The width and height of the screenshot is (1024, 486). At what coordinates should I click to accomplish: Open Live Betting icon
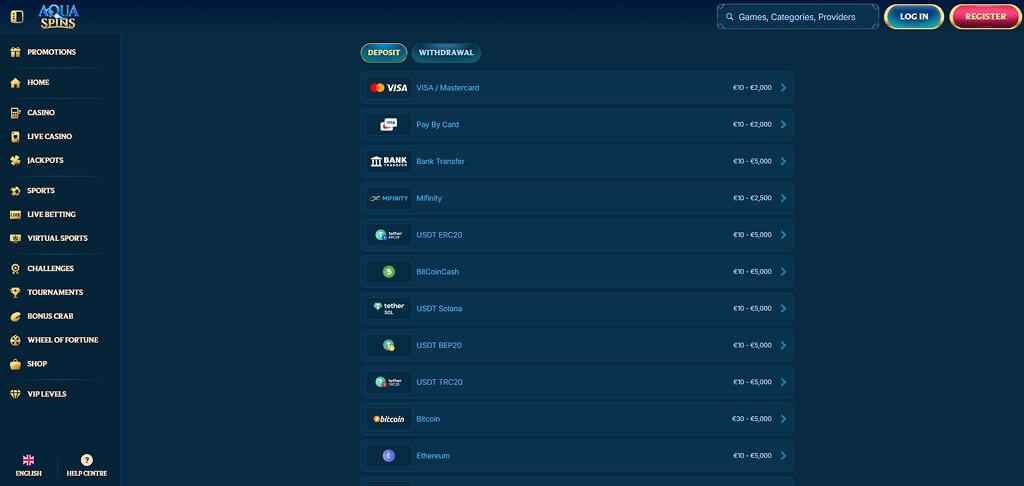[x=16, y=214]
